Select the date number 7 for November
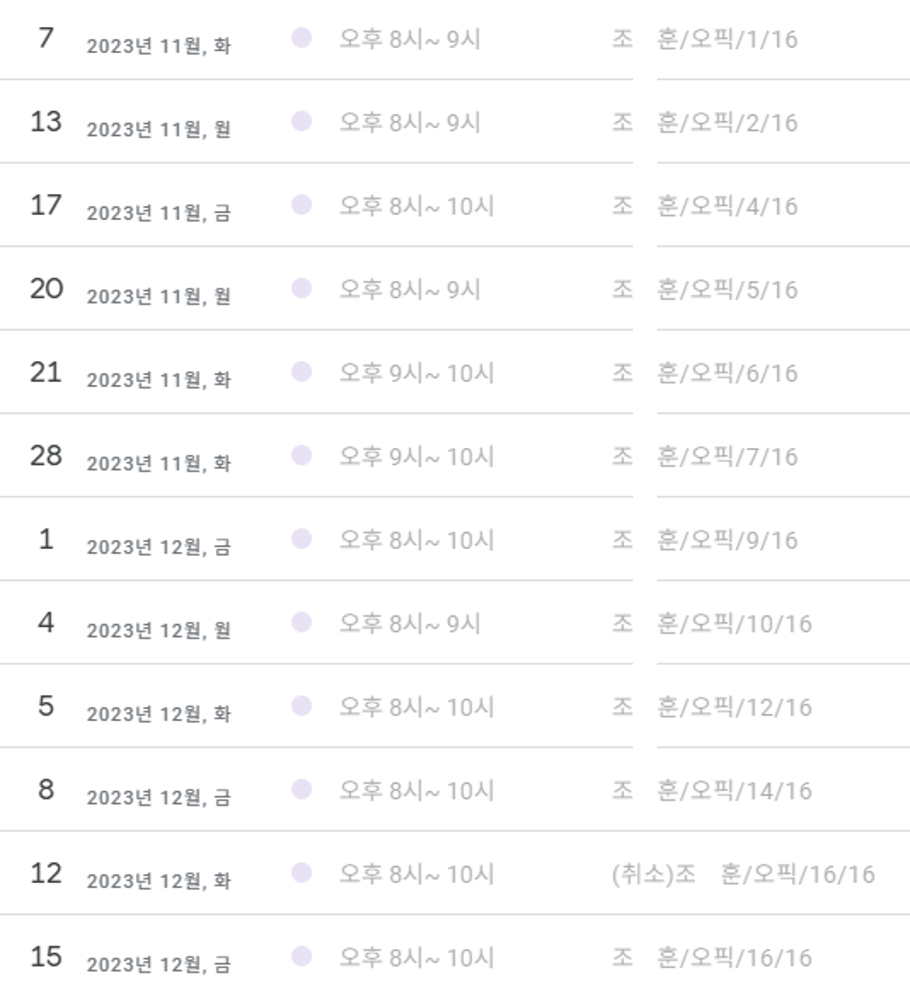910x997 pixels. pyautogui.click(x=46, y=38)
